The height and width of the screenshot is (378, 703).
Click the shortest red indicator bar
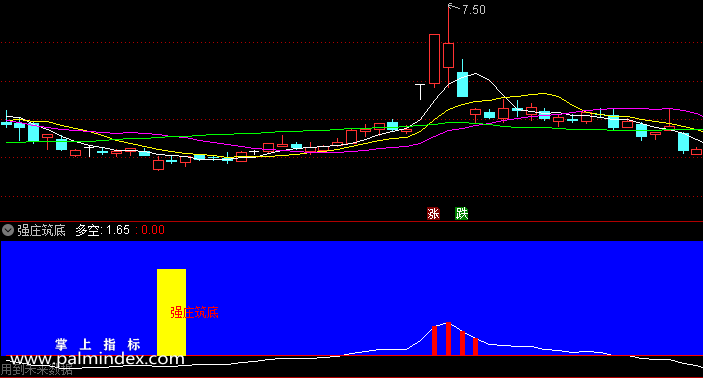coord(475,347)
